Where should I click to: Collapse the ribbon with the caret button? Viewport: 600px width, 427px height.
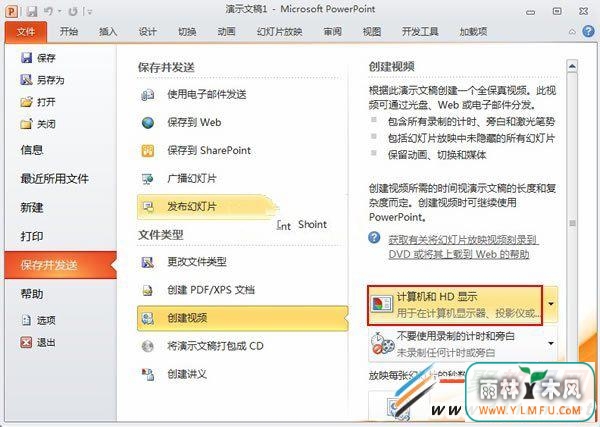click(572, 32)
